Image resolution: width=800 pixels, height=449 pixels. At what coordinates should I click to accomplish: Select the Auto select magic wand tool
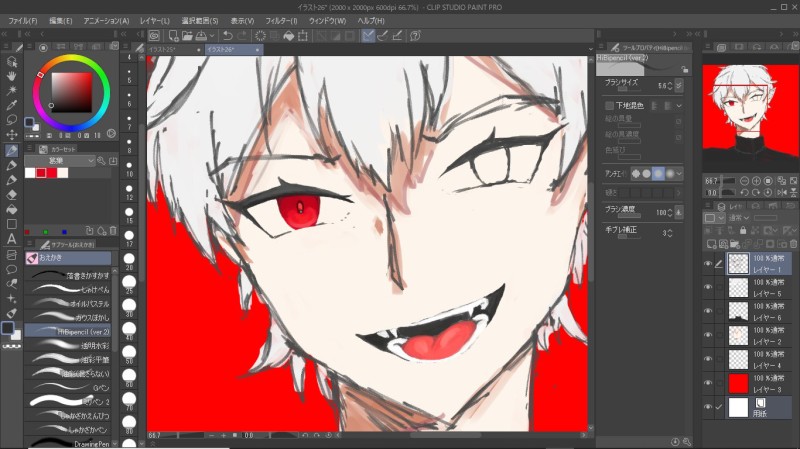[x=11, y=90]
